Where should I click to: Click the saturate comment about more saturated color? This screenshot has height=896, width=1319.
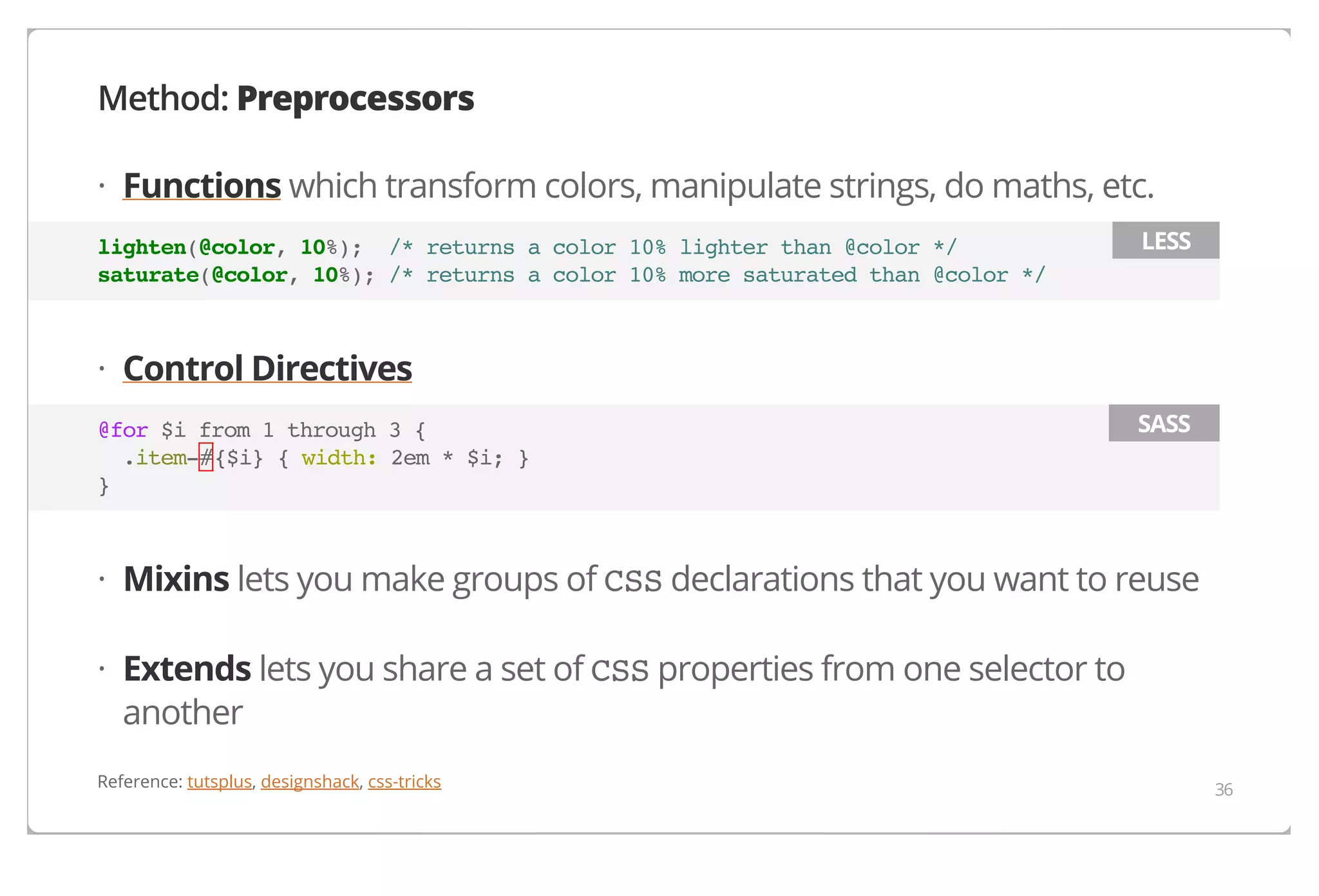click(x=717, y=275)
